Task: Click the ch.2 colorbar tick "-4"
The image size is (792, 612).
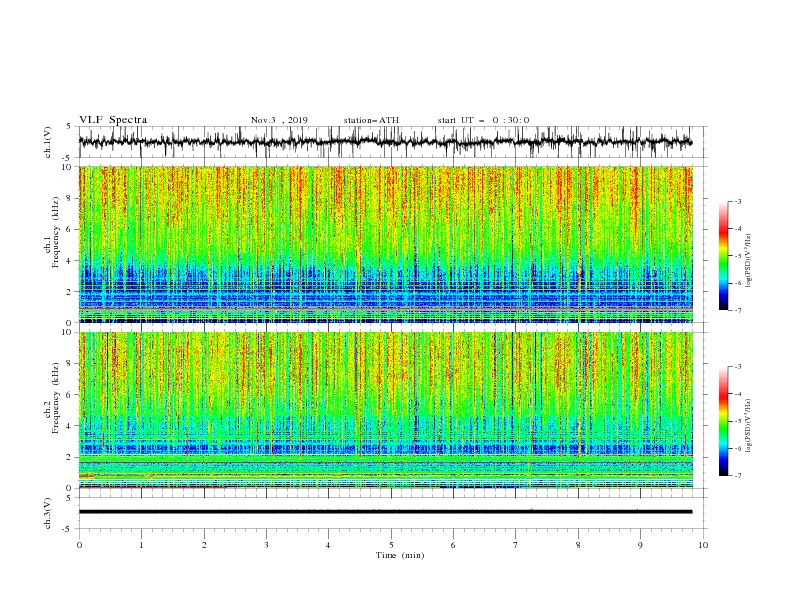Action: [x=737, y=394]
